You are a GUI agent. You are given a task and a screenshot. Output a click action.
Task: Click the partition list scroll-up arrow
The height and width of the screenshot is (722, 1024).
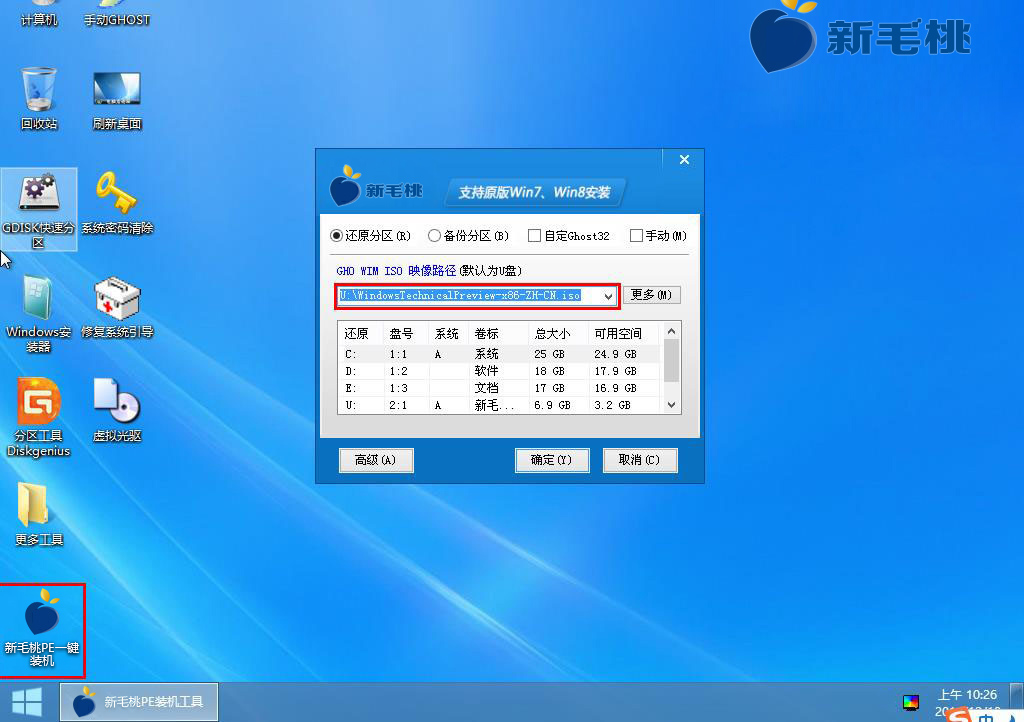point(671,331)
